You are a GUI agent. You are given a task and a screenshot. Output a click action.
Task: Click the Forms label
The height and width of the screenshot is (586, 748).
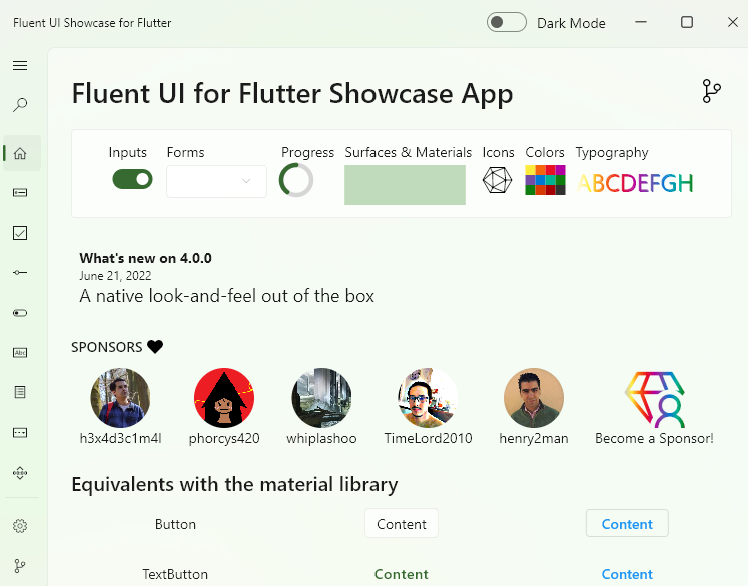(x=186, y=152)
